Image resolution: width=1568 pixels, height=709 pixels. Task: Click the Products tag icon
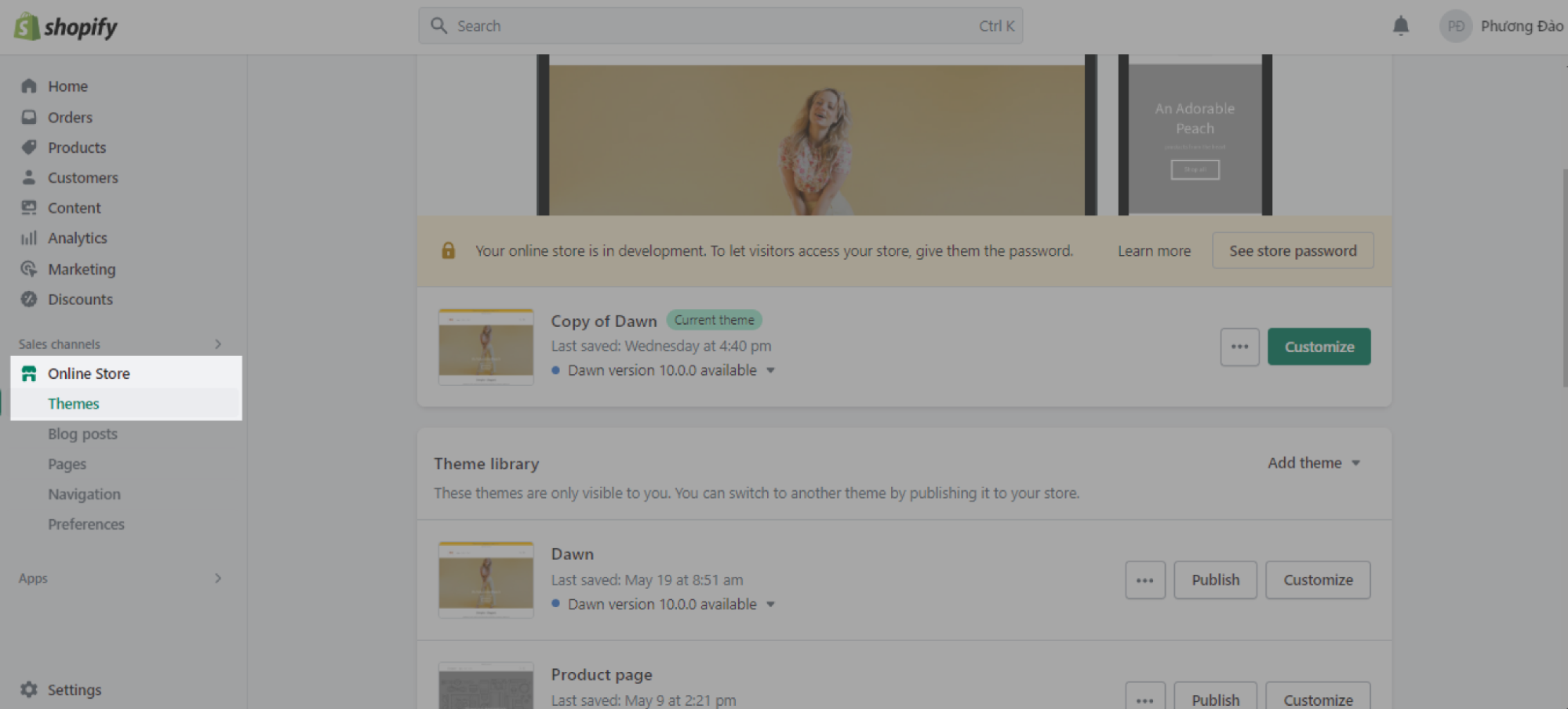click(29, 147)
